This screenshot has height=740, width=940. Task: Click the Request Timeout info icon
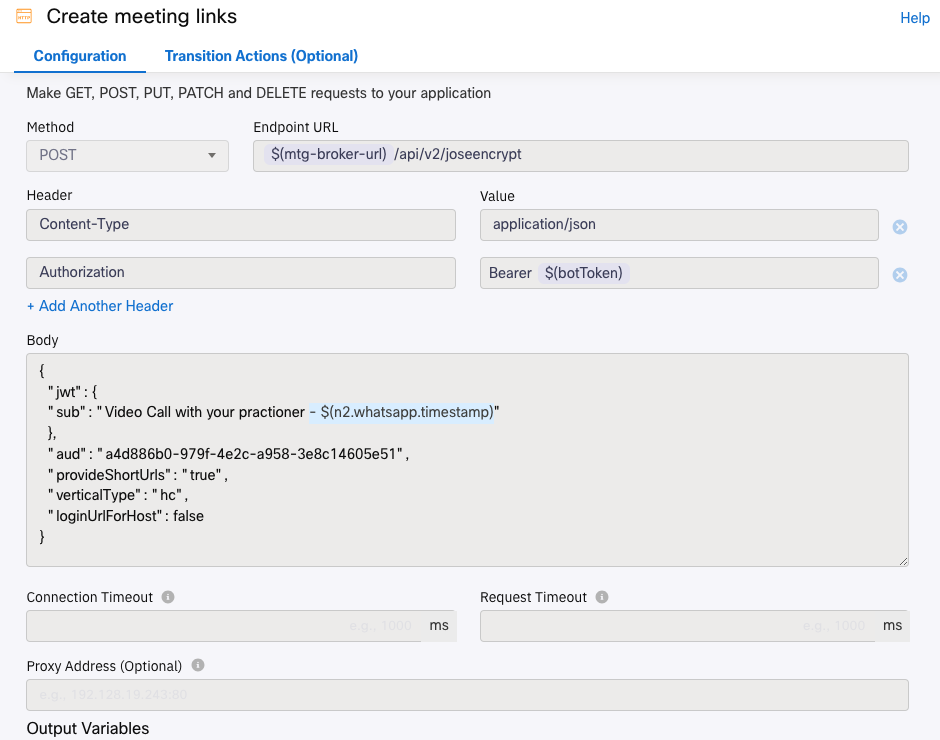point(602,597)
